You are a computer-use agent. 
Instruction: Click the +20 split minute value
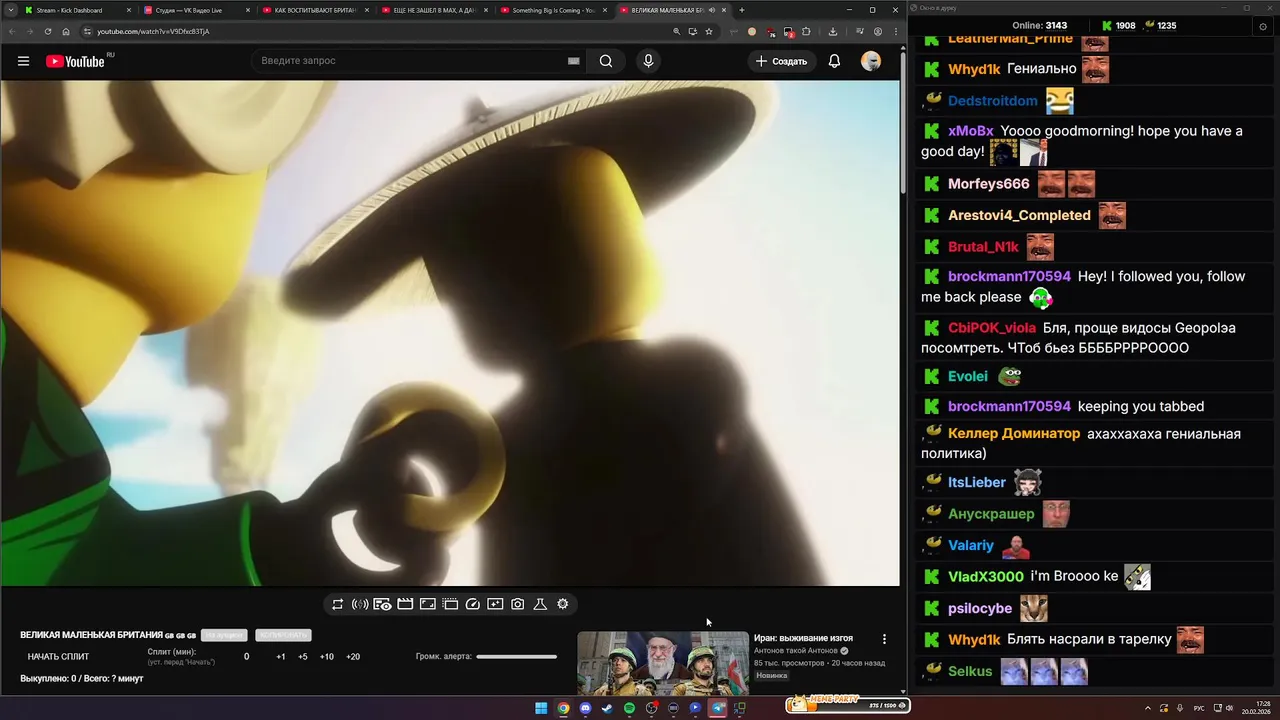click(353, 657)
